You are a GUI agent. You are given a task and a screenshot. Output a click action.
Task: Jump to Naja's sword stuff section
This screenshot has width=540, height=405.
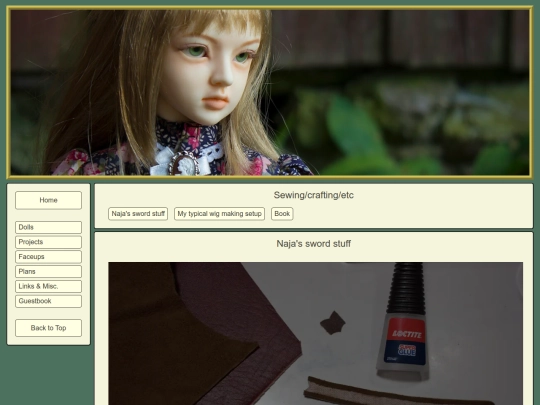138,214
